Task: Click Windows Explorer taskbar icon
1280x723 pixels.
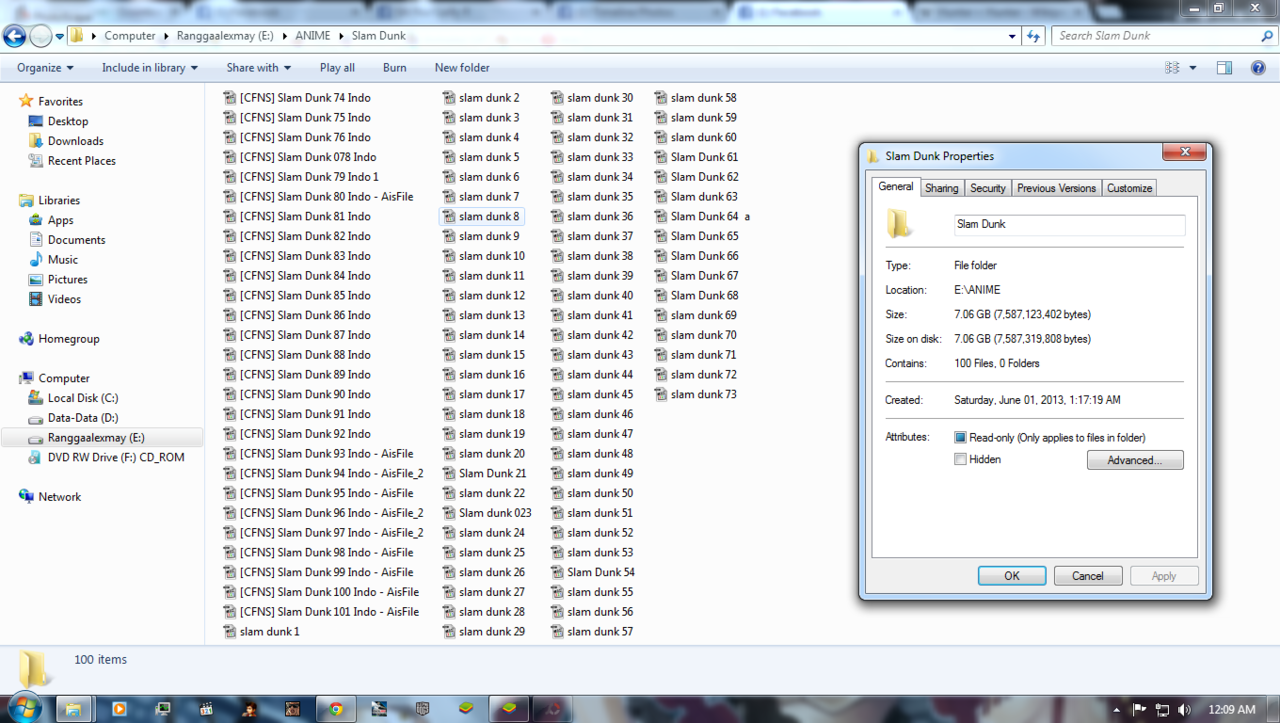Action: (x=73, y=709)
